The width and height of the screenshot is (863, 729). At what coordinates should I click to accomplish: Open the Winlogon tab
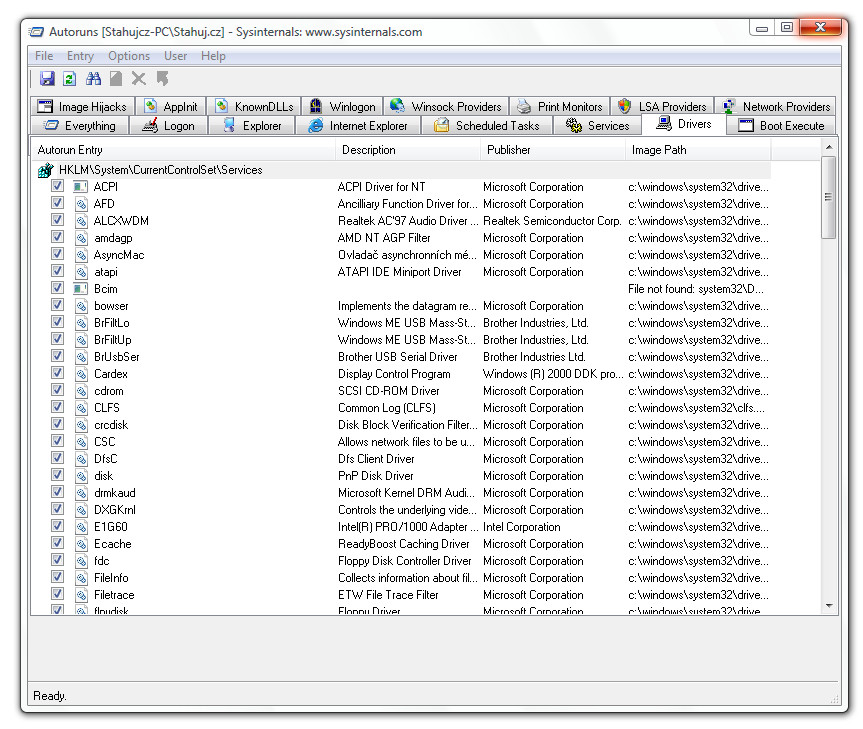342,106
